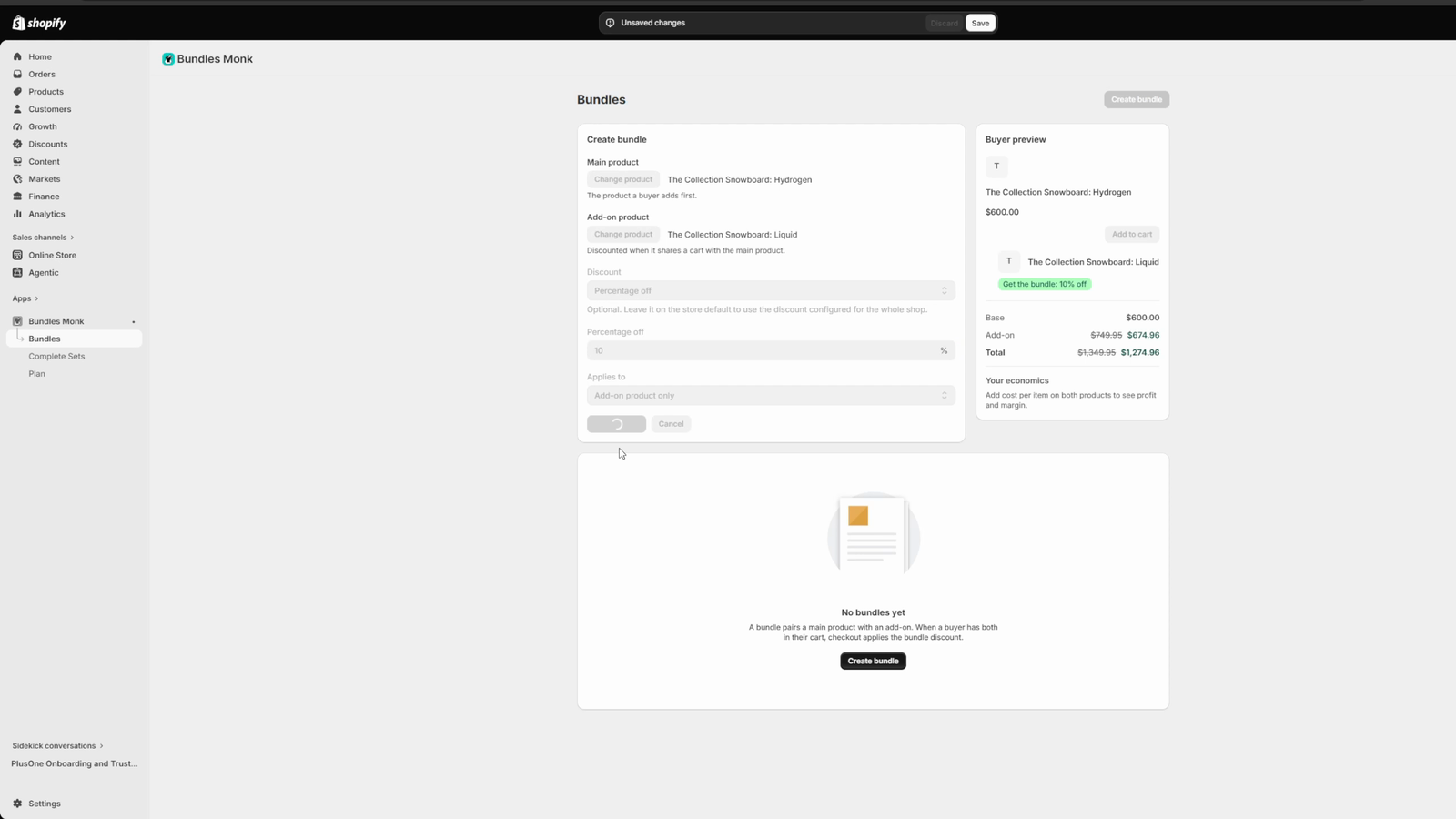This screenshot has width=1456, height=819.
Task: Open the Content icon in sidebar
Action: [x=17, y=161]
